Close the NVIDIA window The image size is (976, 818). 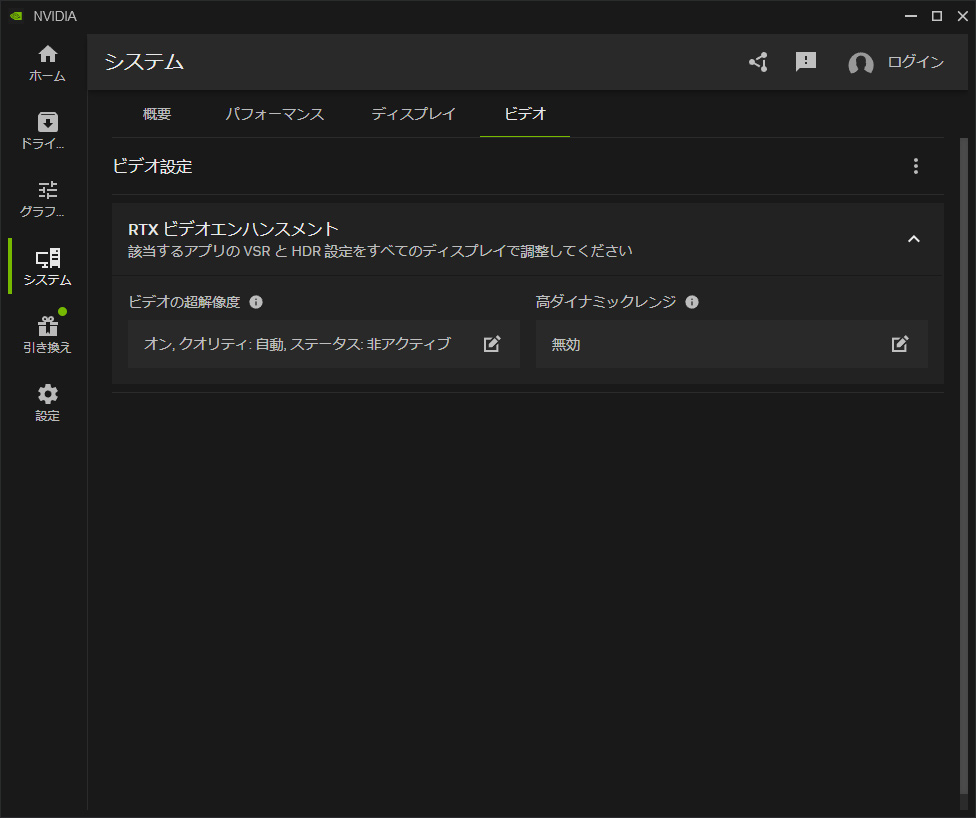[x=962, y=16]
